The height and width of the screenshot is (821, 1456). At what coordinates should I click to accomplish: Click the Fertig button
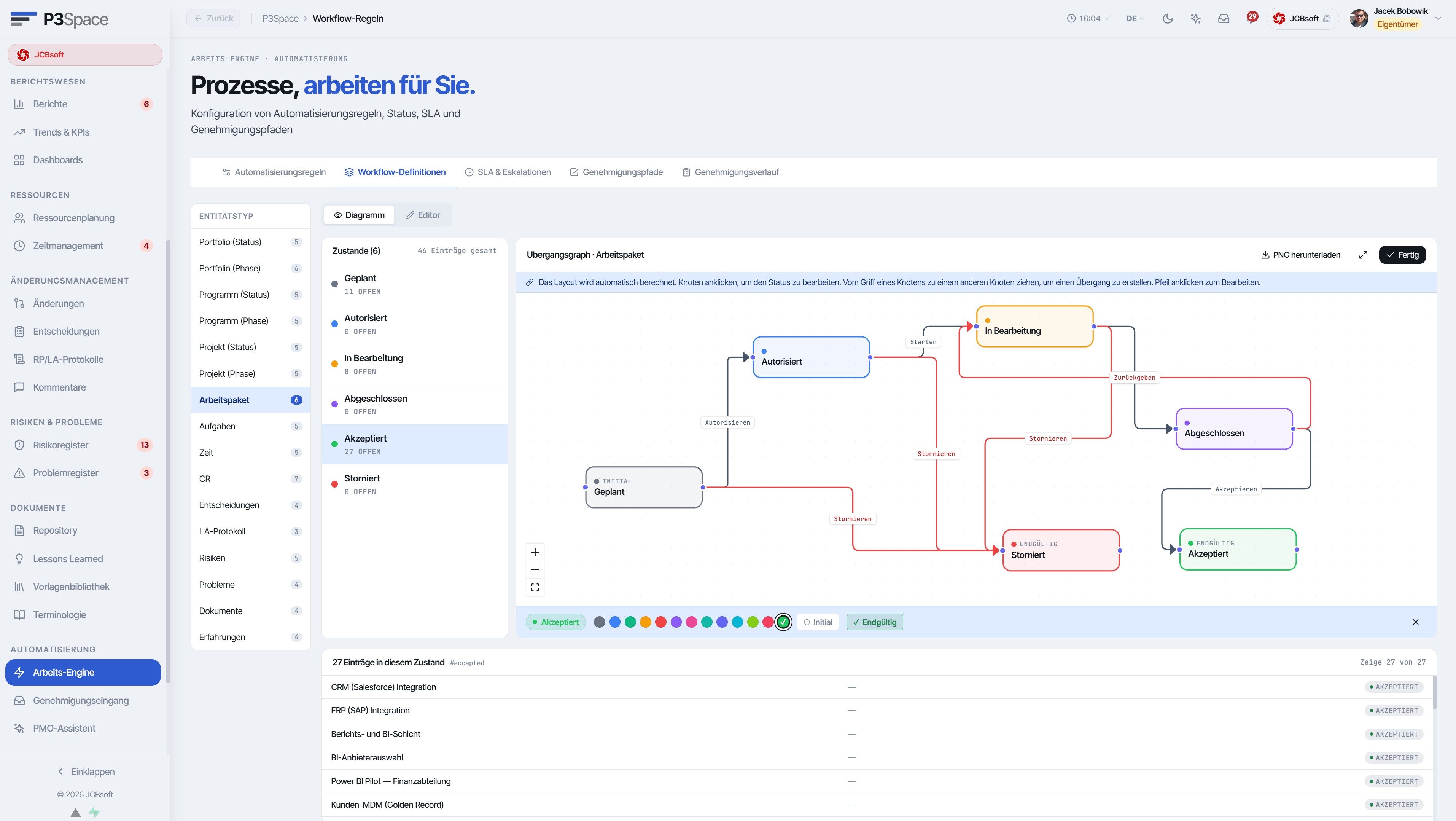[x=1402, y=255]
